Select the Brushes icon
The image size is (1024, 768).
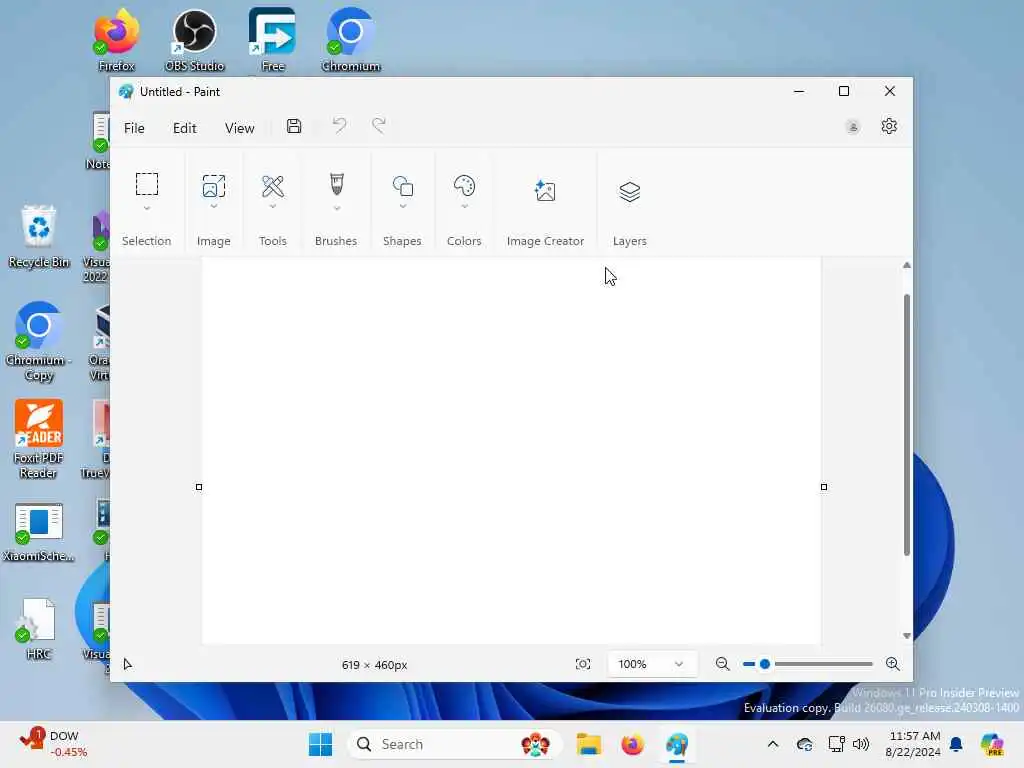pyautogui.click(x=336, y=185)
